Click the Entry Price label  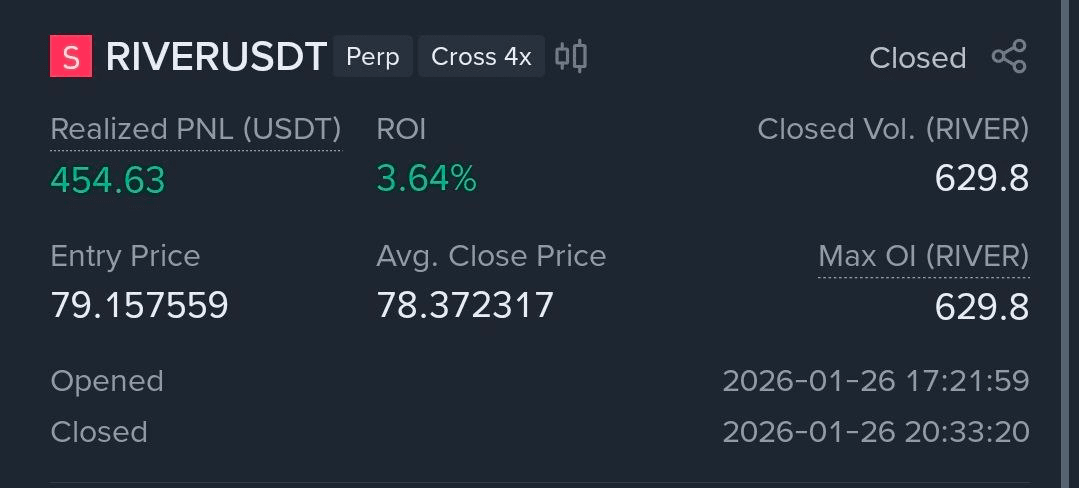[x=125, y=256]
